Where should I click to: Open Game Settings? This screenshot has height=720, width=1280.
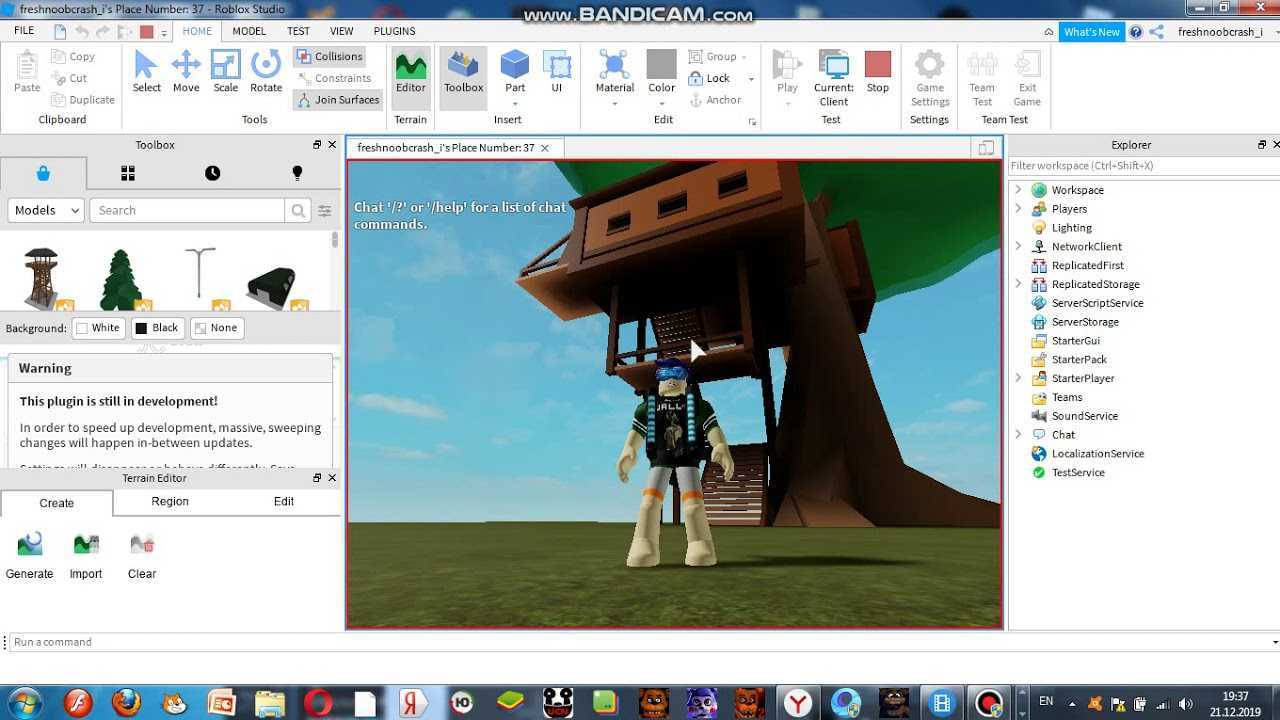929,78
